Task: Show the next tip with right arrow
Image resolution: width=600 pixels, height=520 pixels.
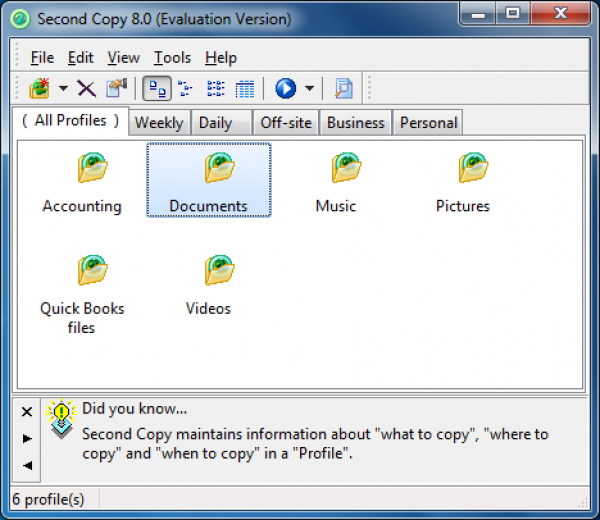Action: (x=27, y=438)
